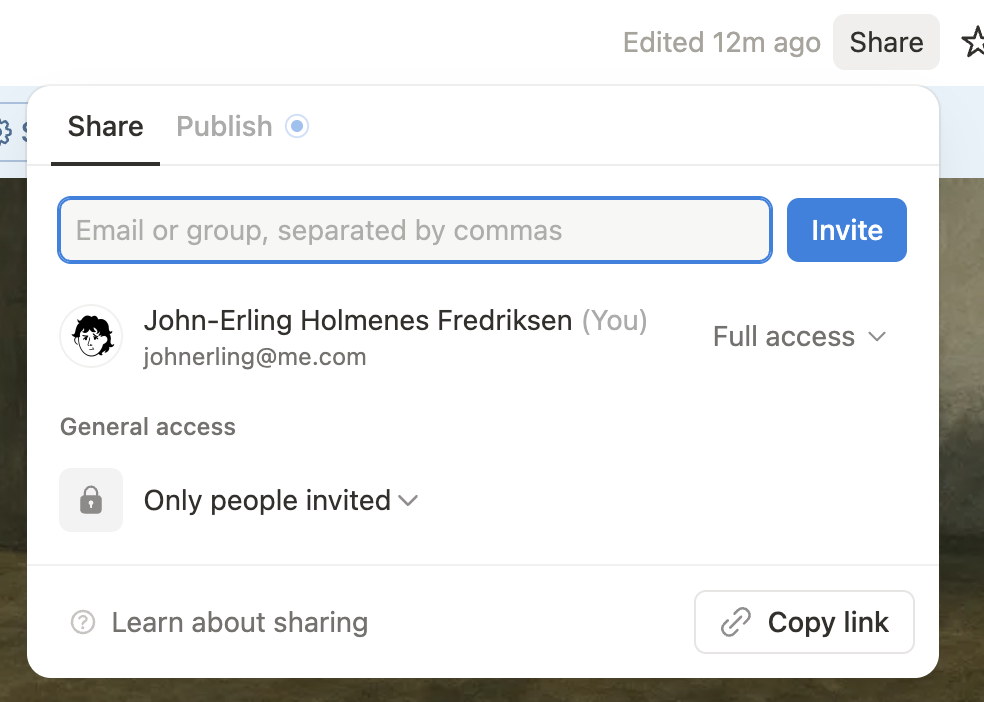Click the Edited 12m ago timestamp
The image size is (984, 702).
[x=721, y=43]
